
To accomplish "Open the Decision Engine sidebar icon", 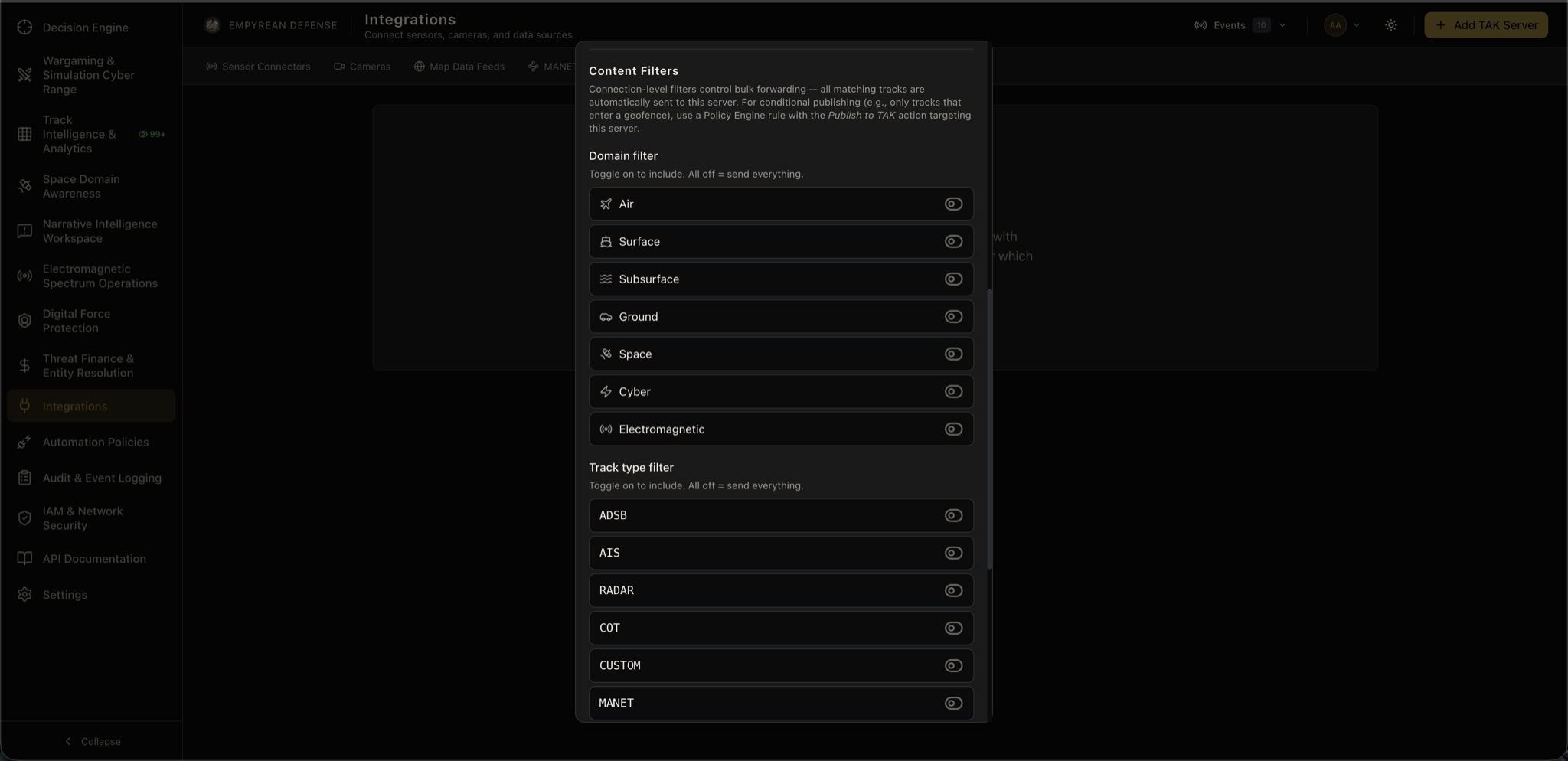I will (x=24, y=28).
